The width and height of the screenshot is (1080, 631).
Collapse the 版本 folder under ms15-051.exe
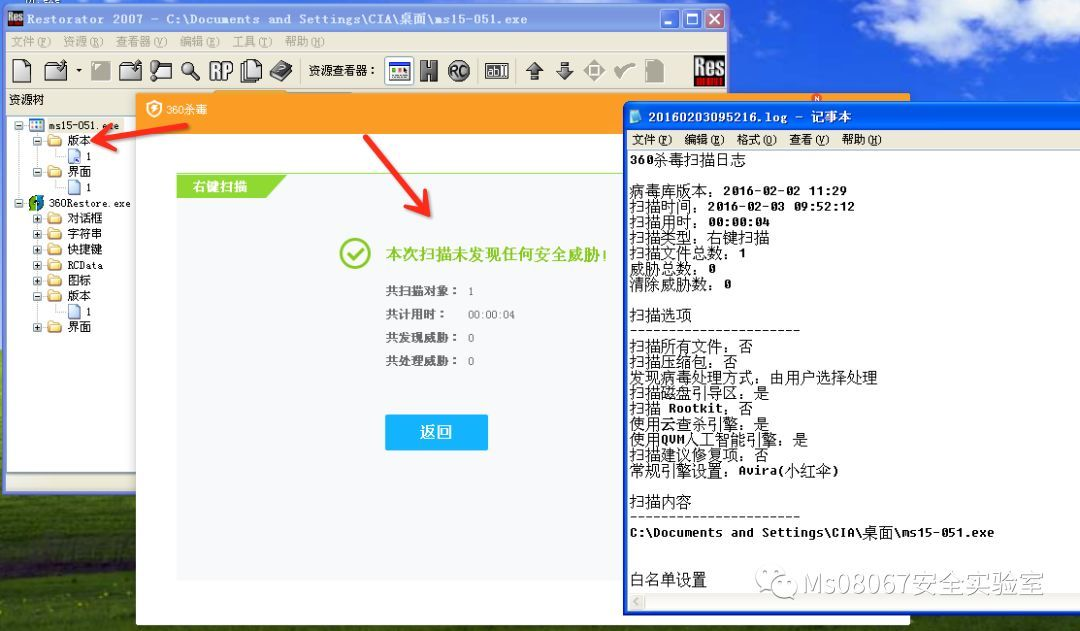(35, 141)
